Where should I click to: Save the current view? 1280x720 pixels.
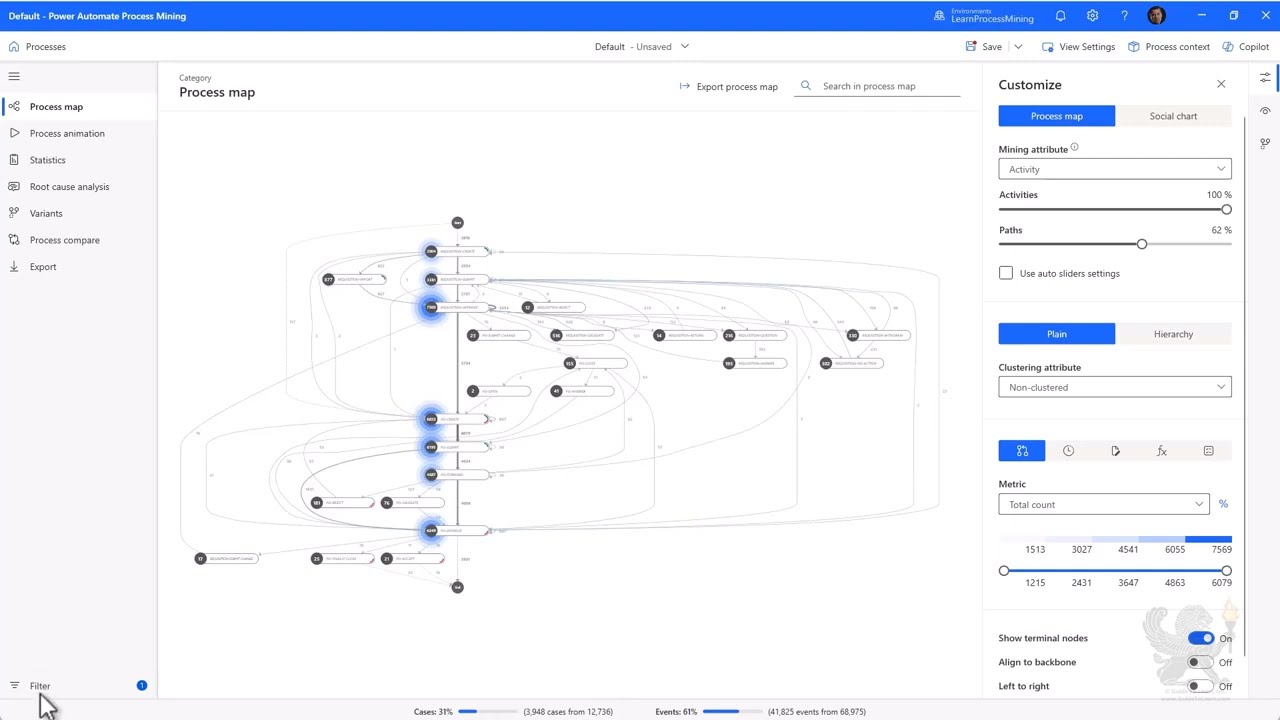(x=984, y=47)
